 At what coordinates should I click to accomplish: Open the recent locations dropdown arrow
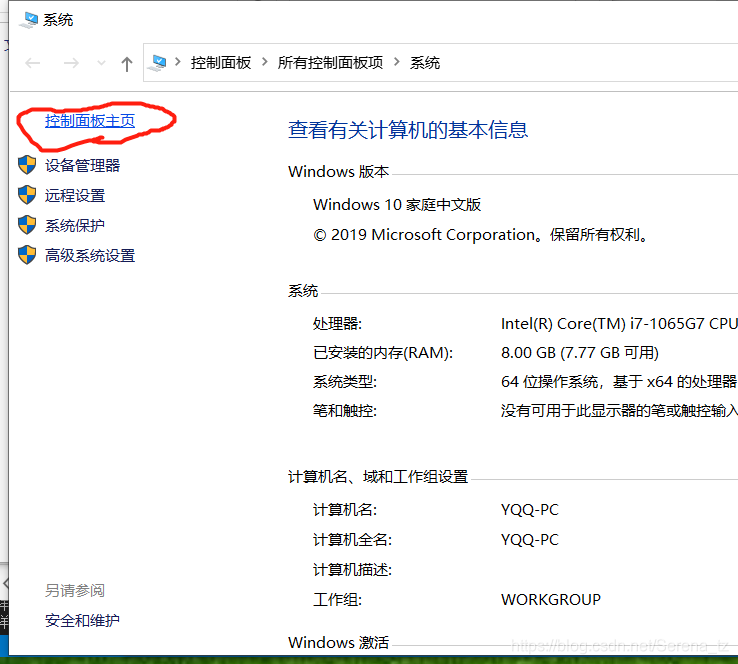point(101,63)
